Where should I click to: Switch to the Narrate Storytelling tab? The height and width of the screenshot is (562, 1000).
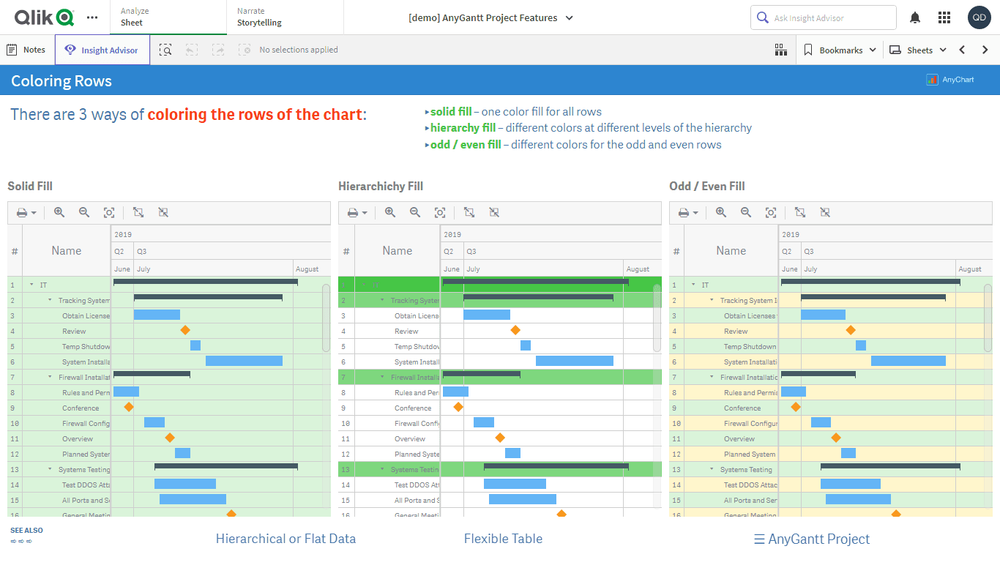(x=259, y=17)
